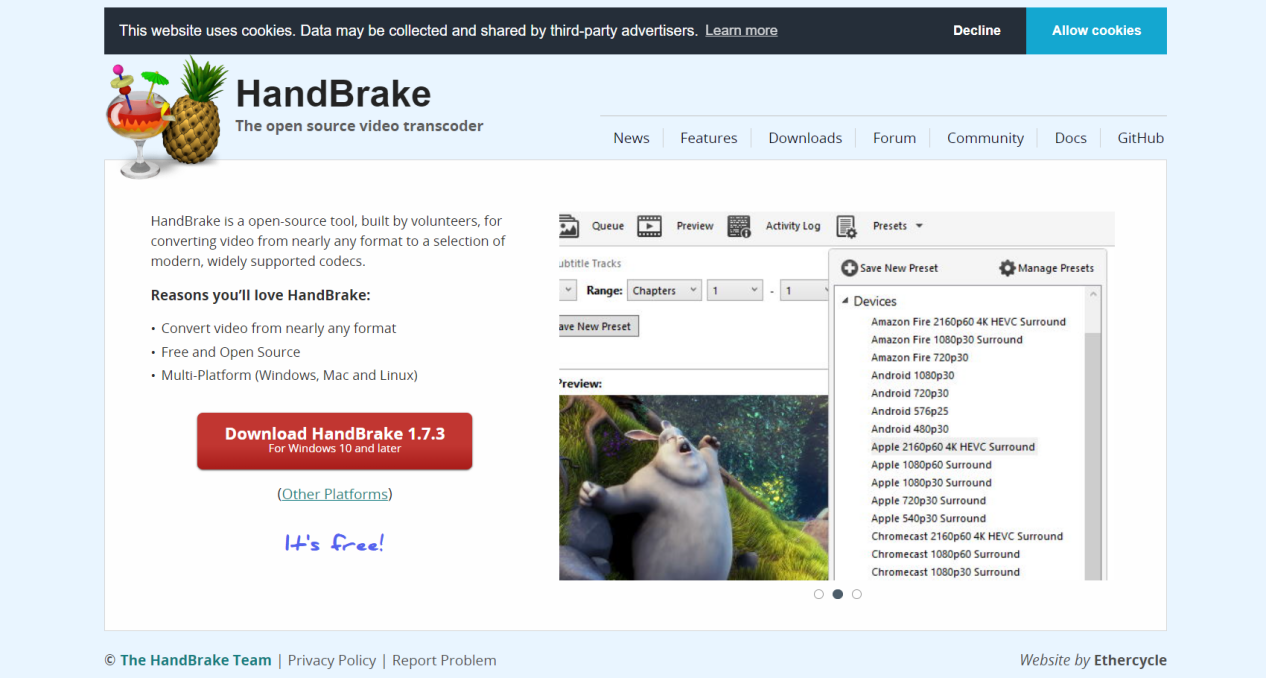Select Android 576p25 preset

point(909,411)
